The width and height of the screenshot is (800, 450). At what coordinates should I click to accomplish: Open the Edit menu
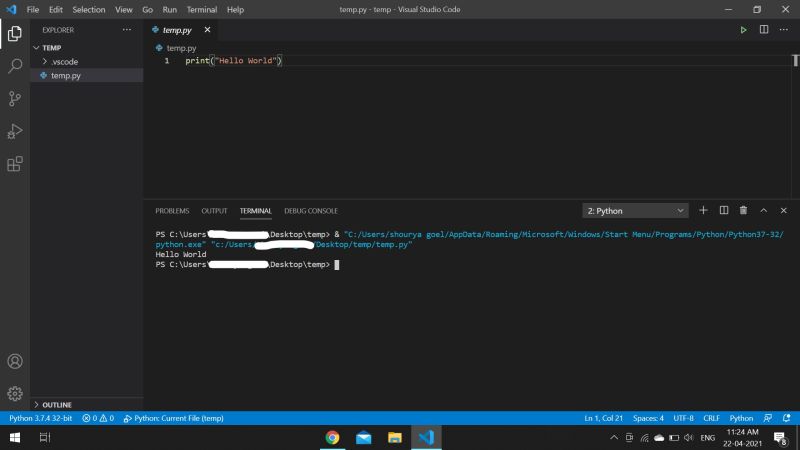tap(56, 9)
